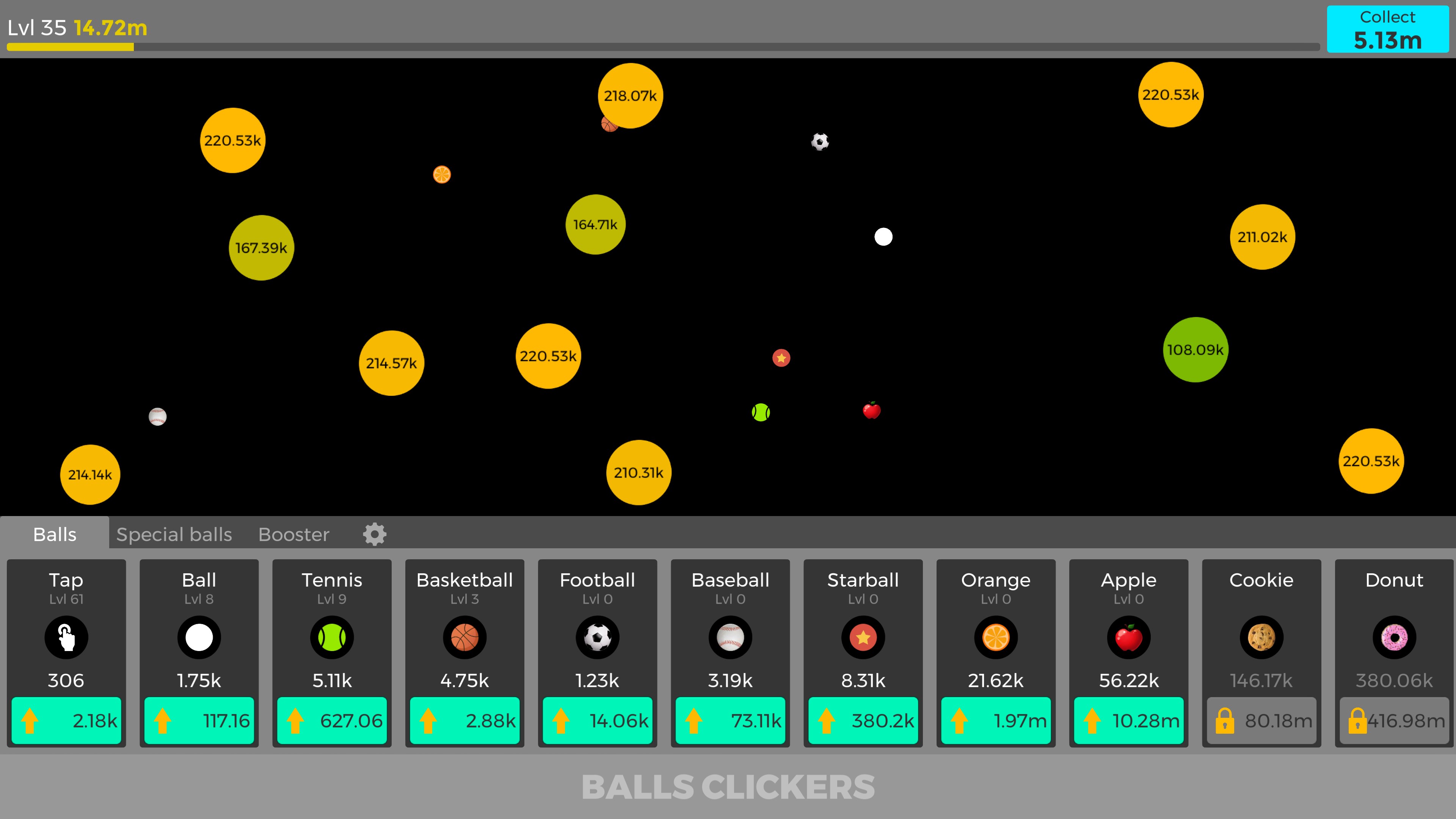Click the locked Cookie 80.18m button
This screenshot has width=1456, height=819.
[1261, 721]
